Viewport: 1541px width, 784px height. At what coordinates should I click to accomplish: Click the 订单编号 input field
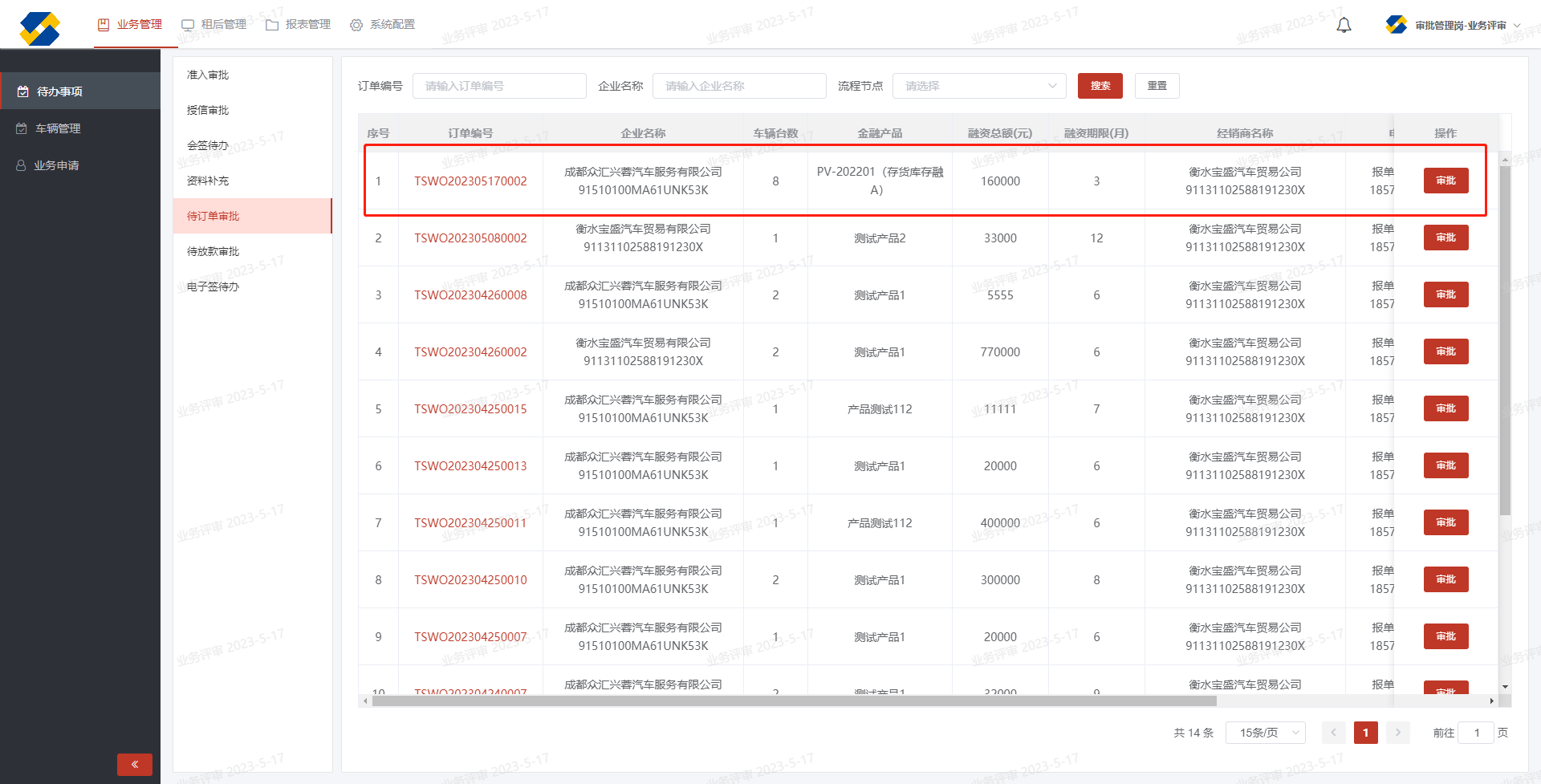point(499,86)
